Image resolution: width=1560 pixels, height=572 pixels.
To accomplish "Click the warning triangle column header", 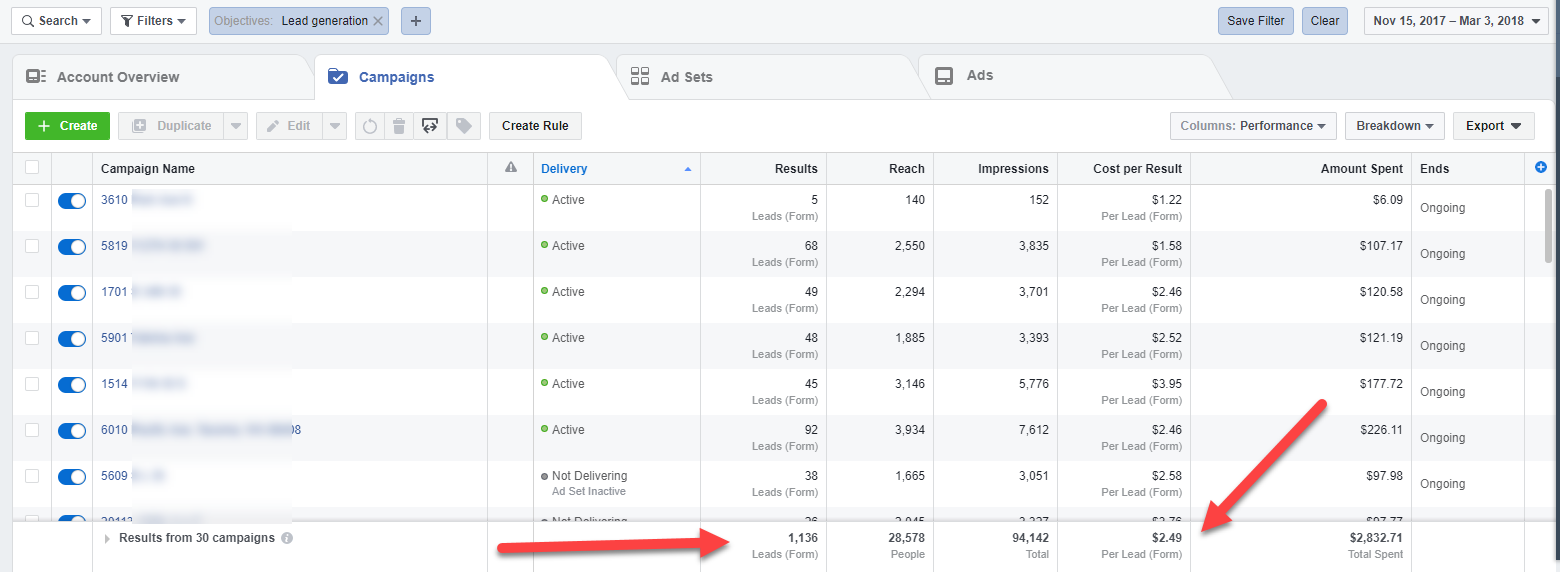I will [511, 168].
